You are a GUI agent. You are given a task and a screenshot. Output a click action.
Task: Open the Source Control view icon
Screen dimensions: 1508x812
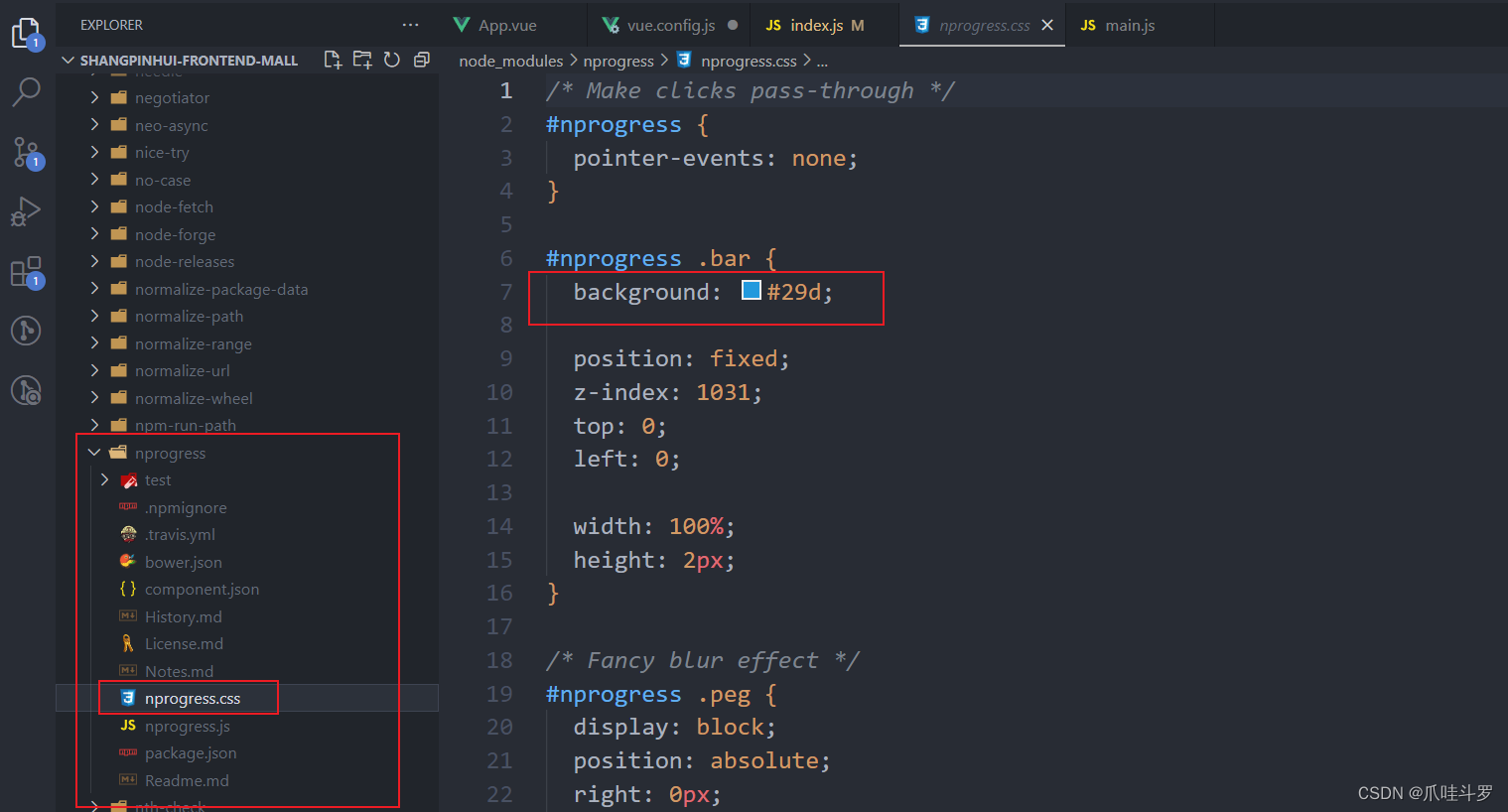(26, 152)
